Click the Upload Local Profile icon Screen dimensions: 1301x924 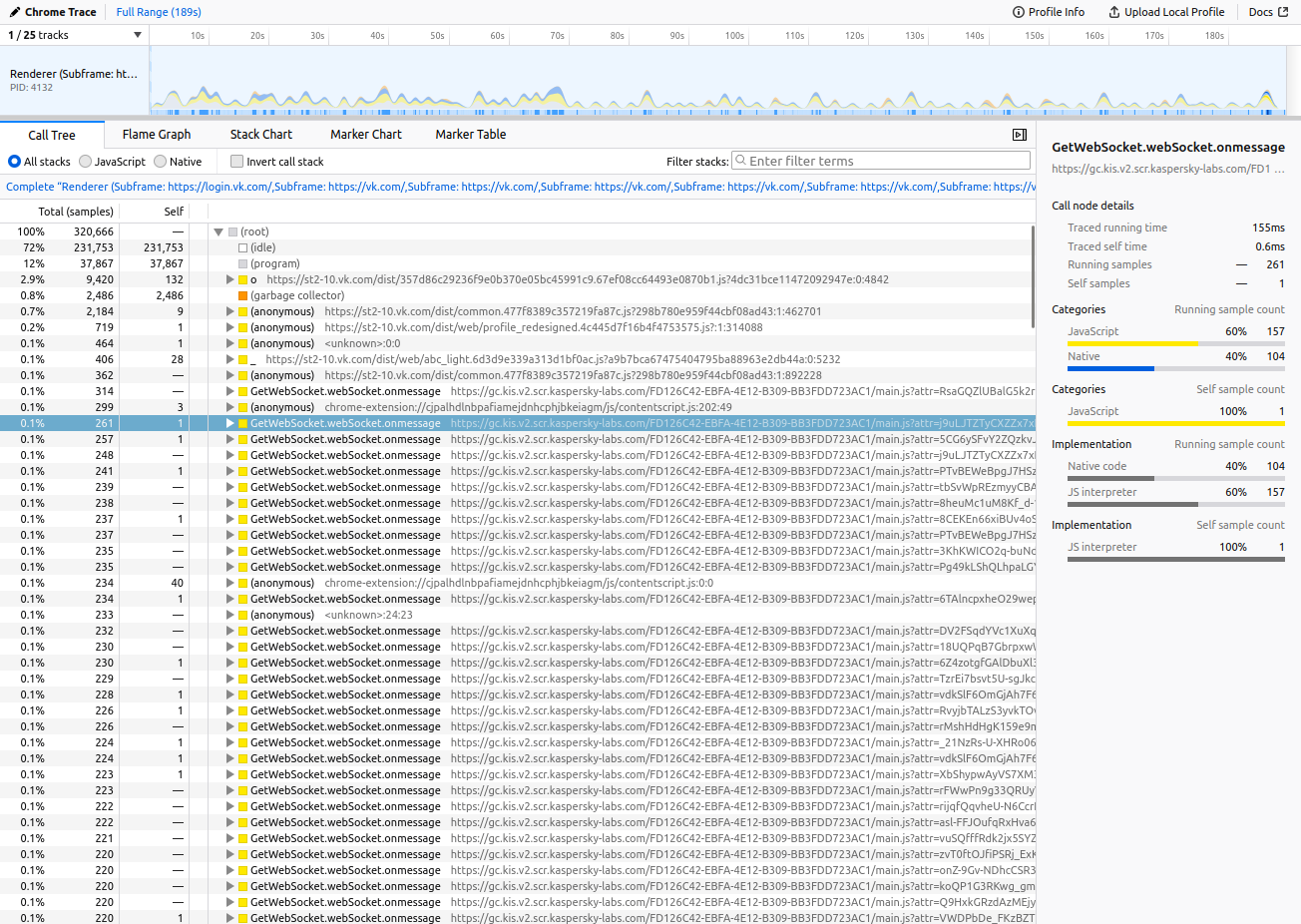[x=1112, y=12]
